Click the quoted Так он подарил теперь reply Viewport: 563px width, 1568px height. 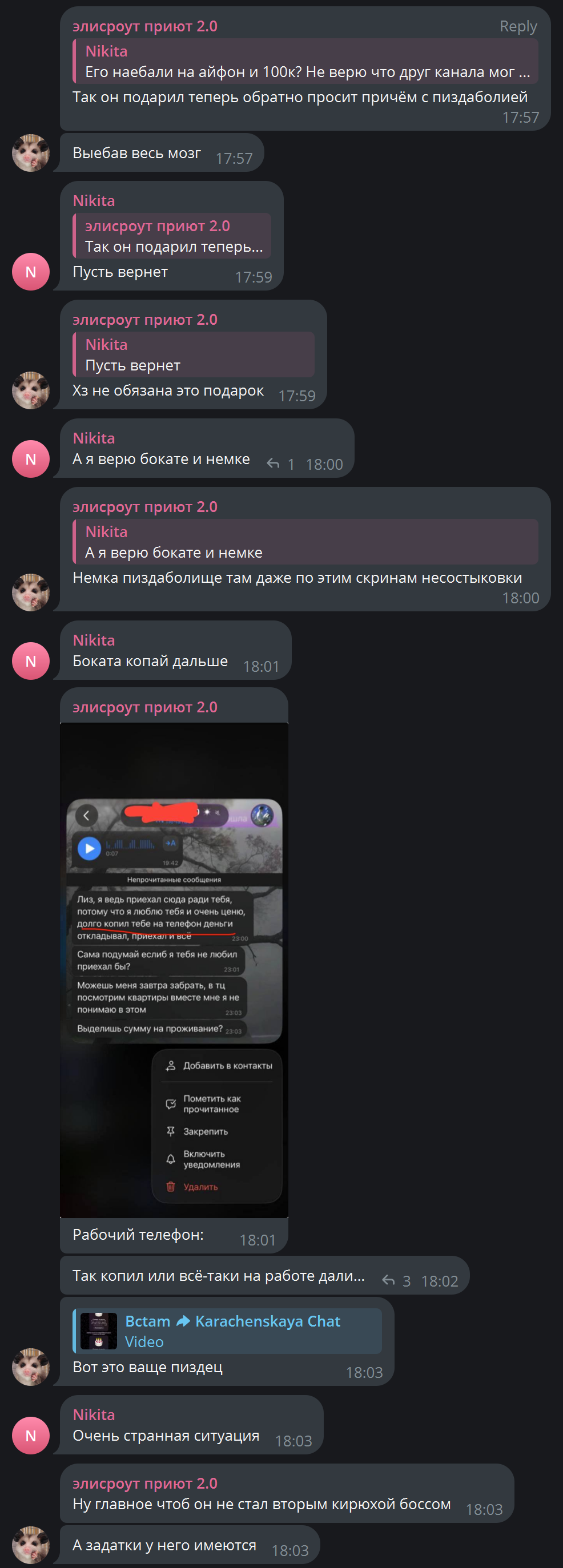172,236
